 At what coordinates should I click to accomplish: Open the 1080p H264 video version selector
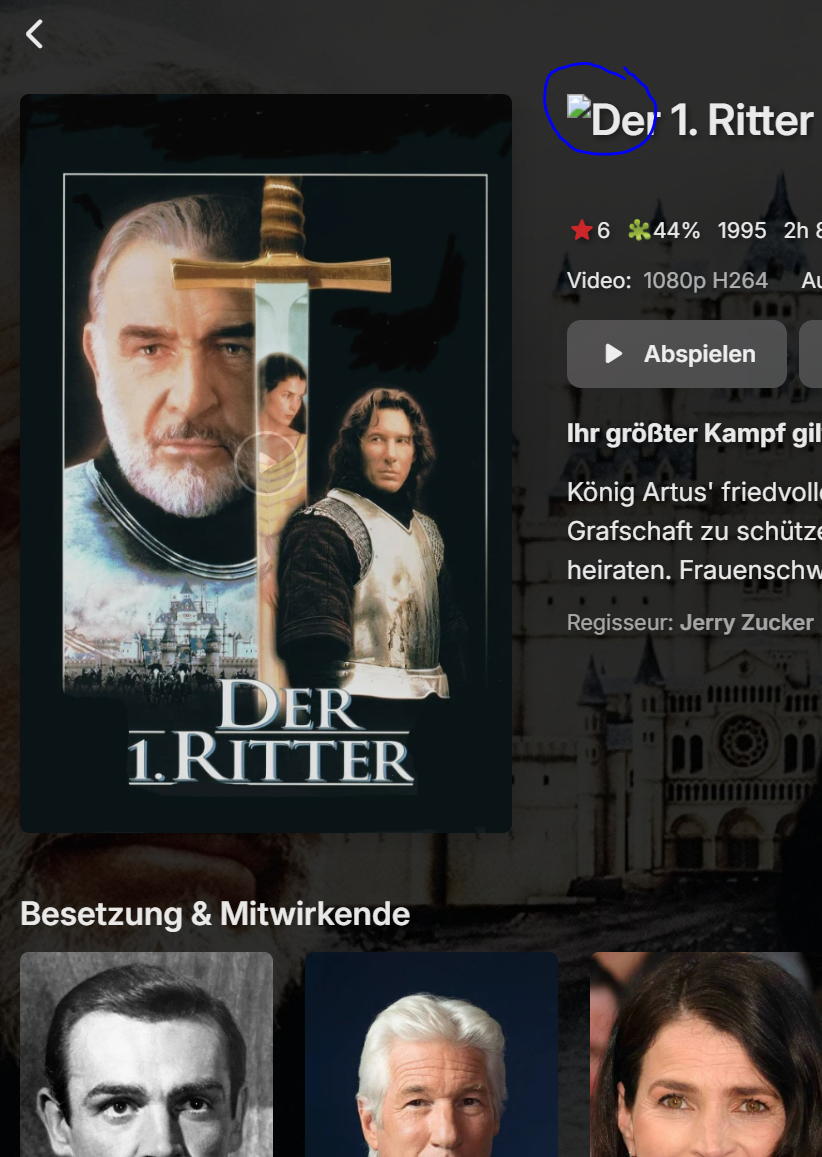705,280
